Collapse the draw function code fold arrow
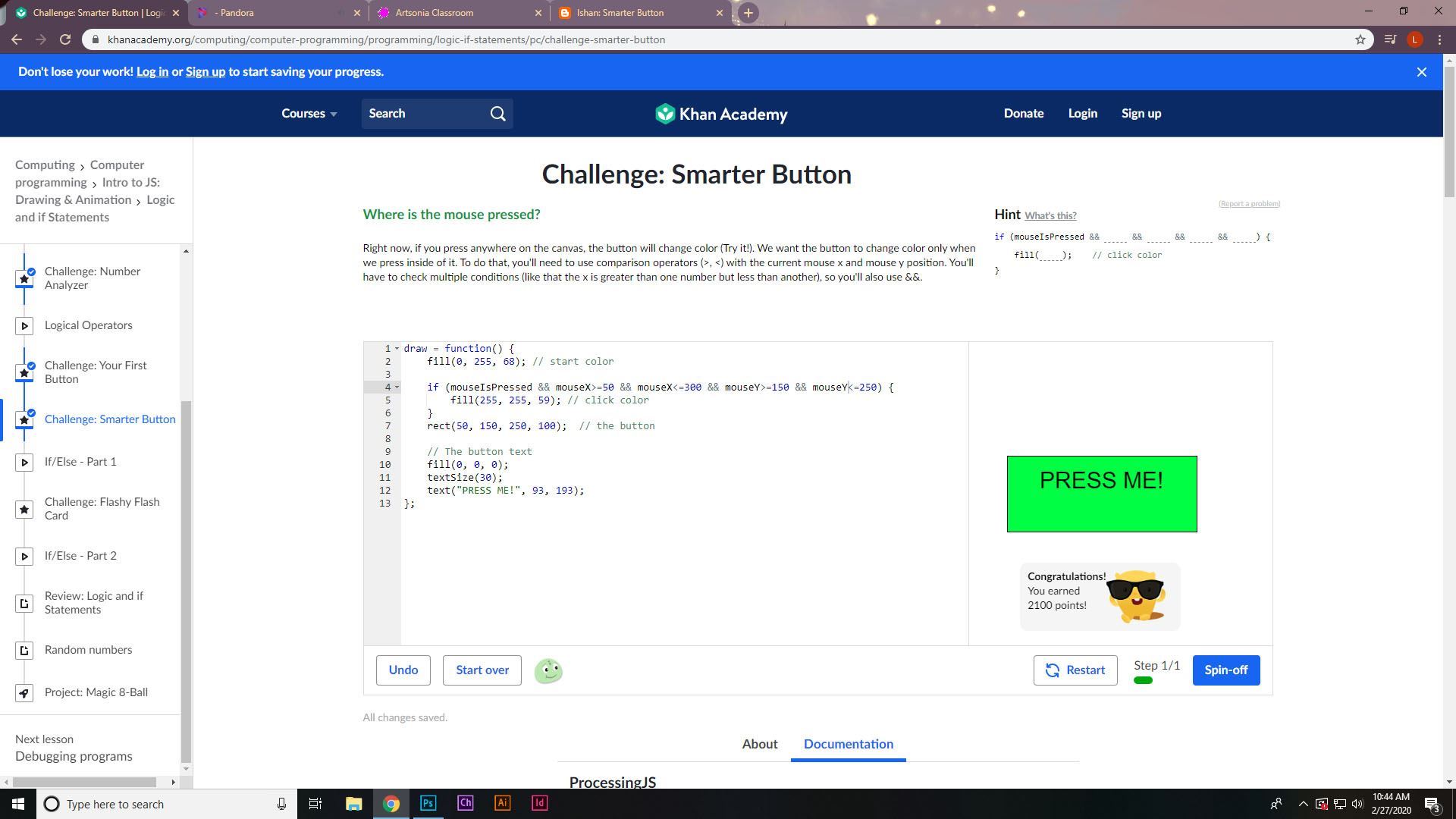This screenshot has width=1456, height=819. [397, 349]
